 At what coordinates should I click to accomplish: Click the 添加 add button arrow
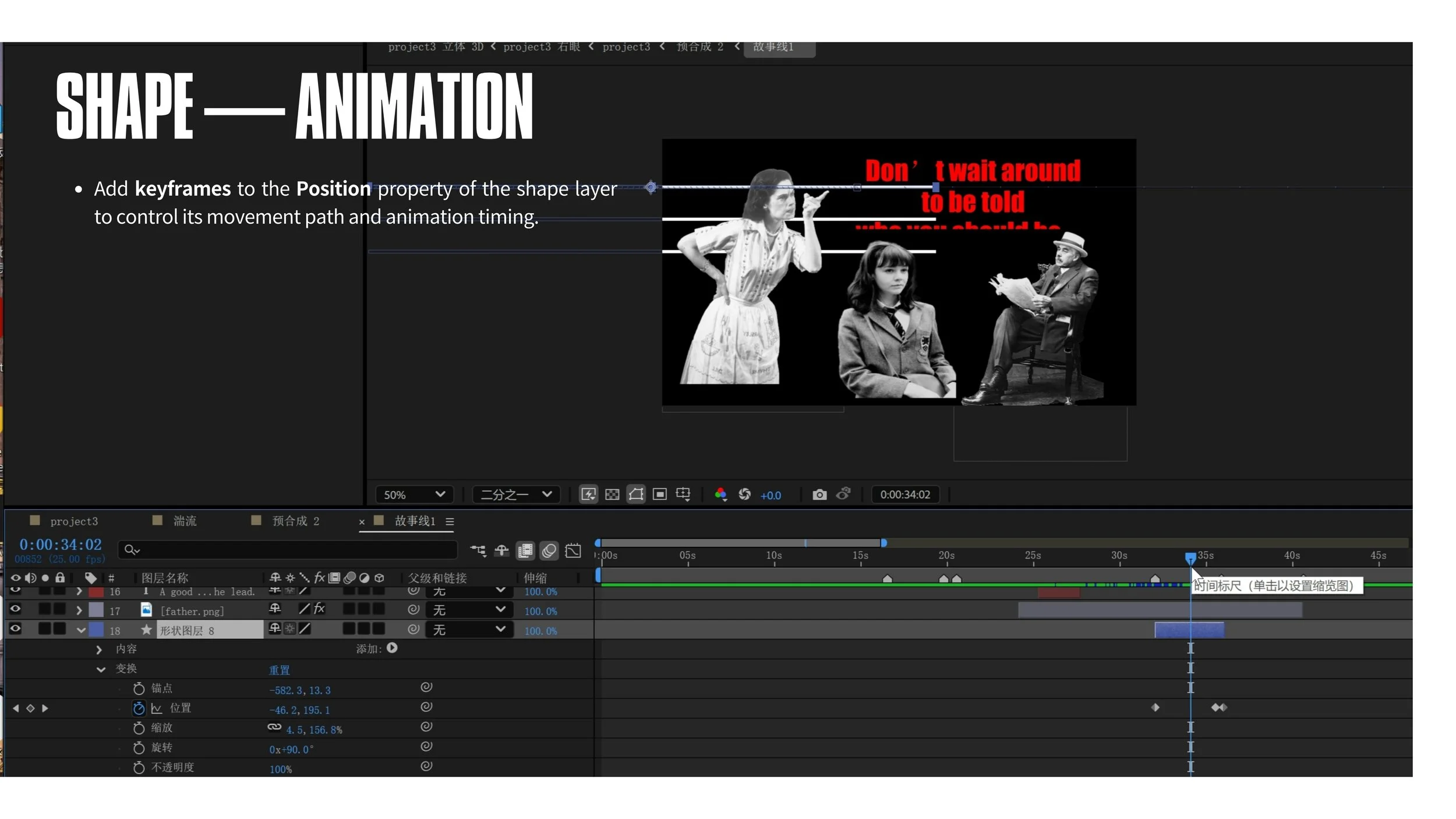click(392, 648)
